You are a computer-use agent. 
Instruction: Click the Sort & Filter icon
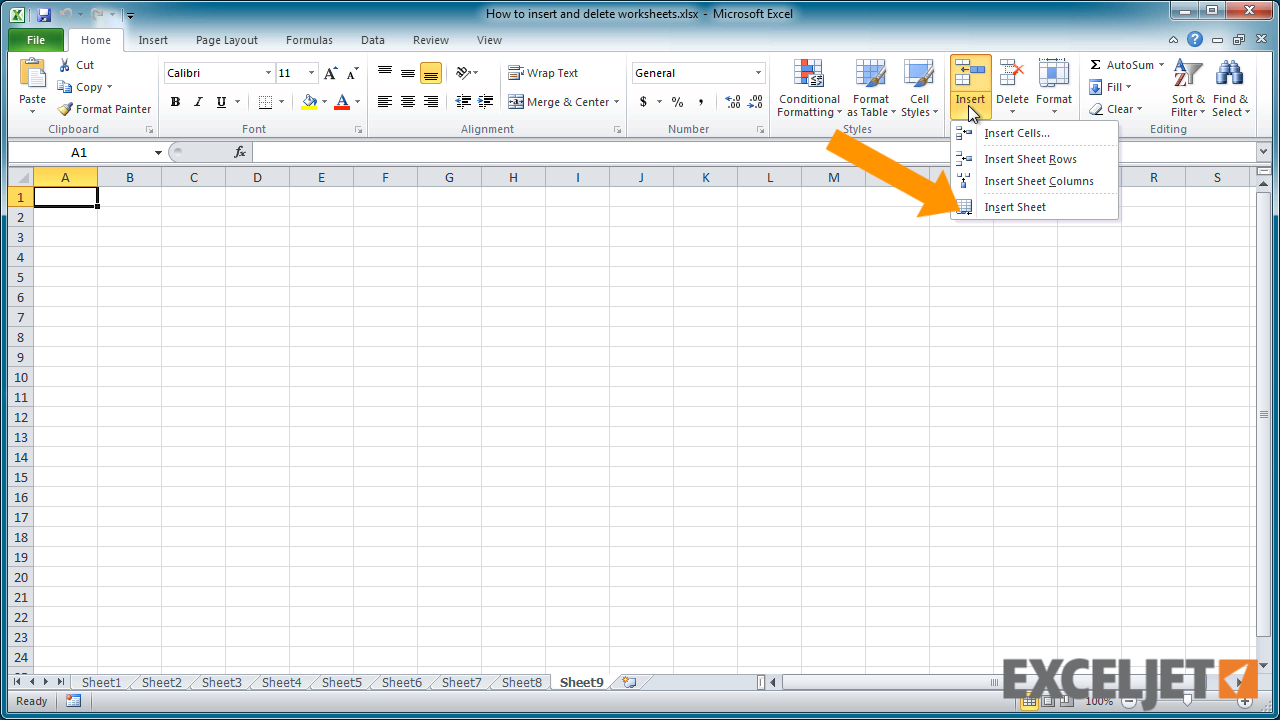(x=1188, y=74)
